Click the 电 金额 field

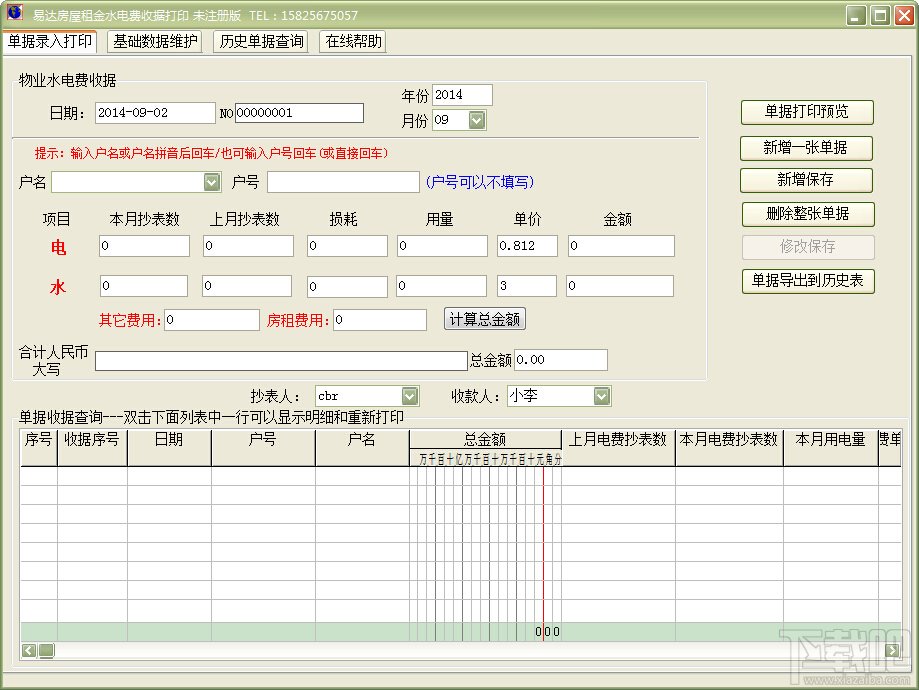click(621, 246)
